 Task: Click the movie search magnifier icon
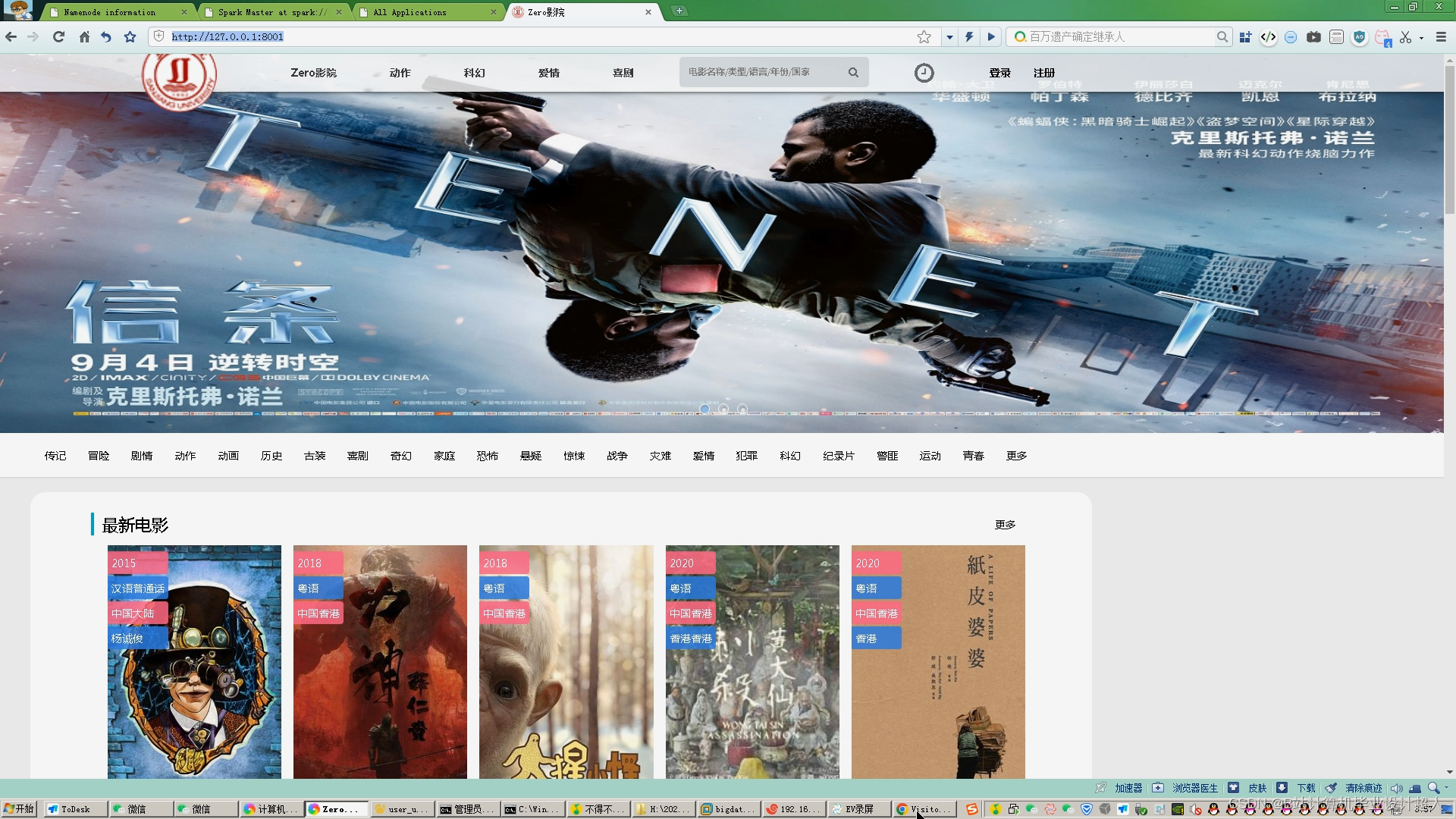(x=853, y=73)
